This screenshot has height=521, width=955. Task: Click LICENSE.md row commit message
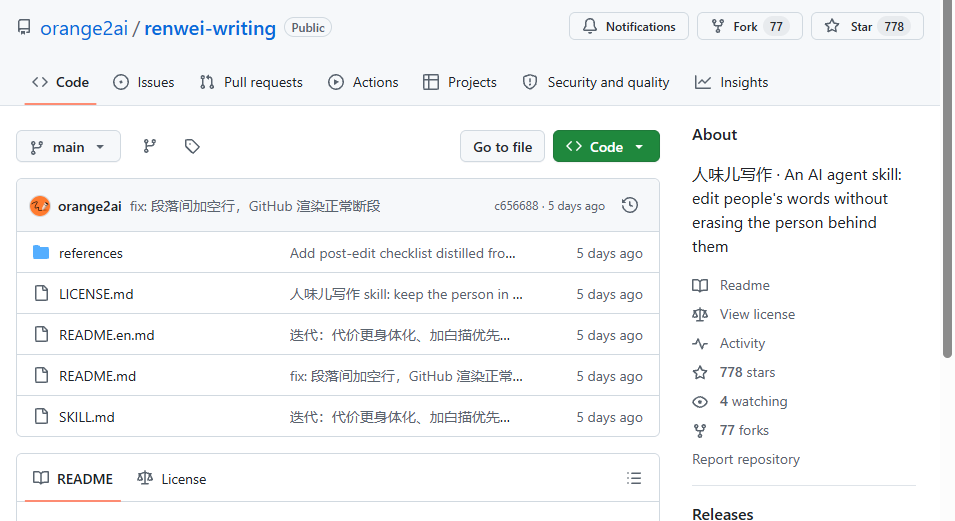[x=406, y=294]
